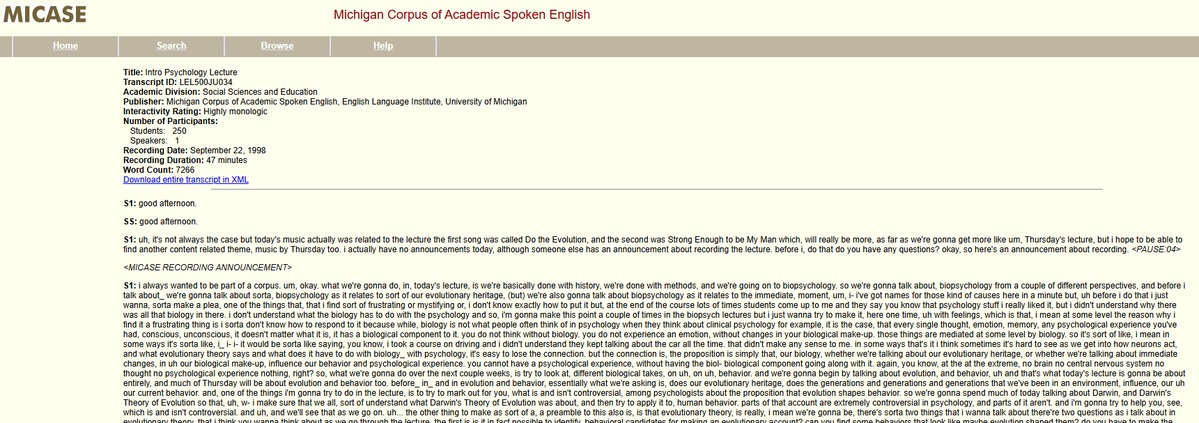Click the PAUSE:04 marker in transcript
The width and height of the screenshot is (1199, 423).
(x=1156, y=249)
